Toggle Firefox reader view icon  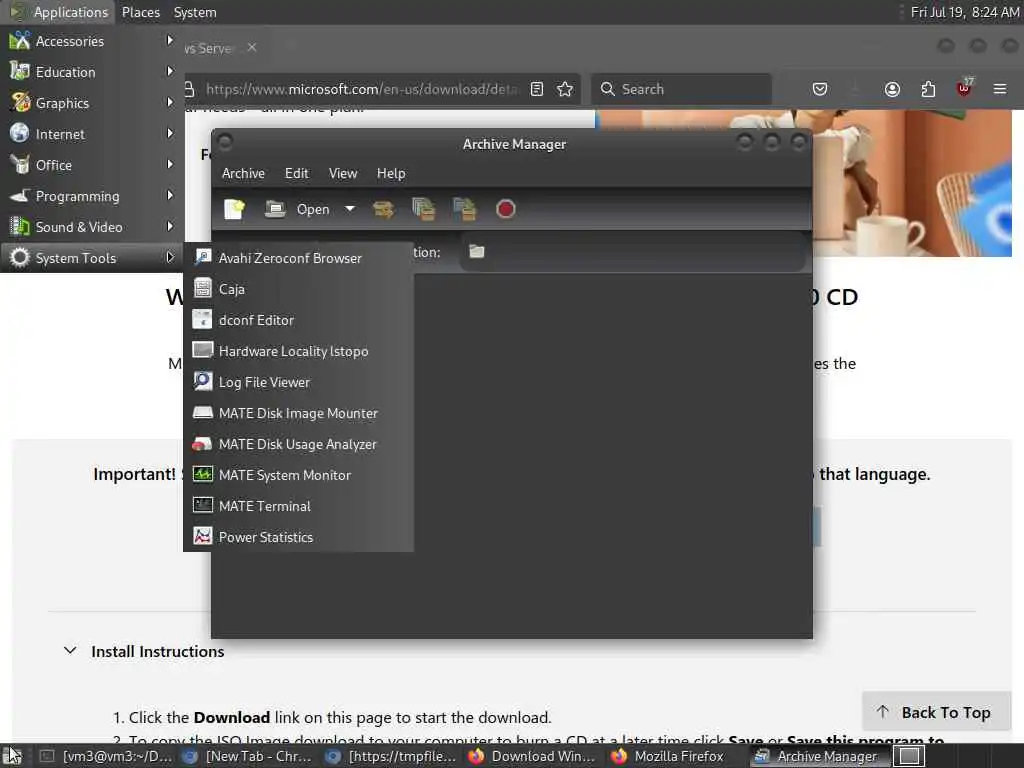[537, 89]
